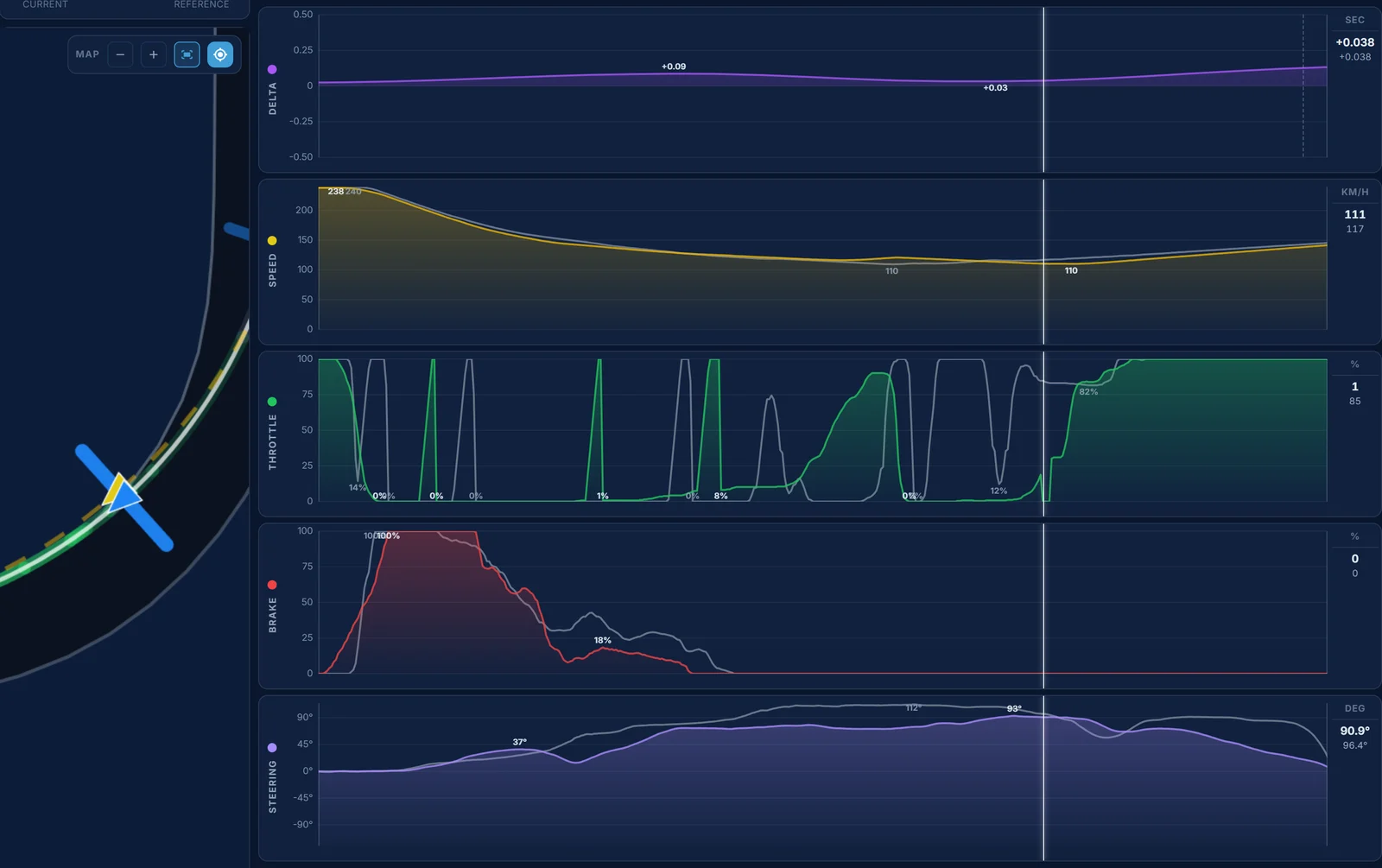Click the red Brake channel dot
The image size is (1382, 868).
[272, 585]
